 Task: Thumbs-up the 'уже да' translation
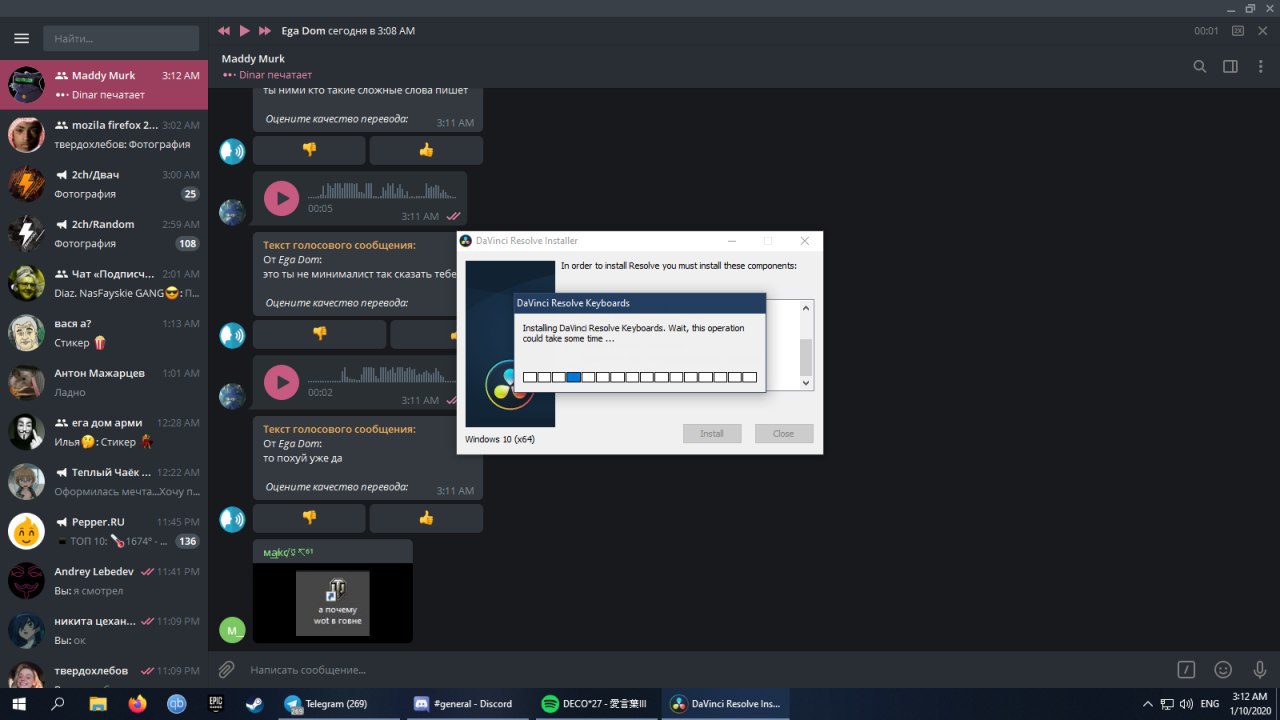coord(426,518)
